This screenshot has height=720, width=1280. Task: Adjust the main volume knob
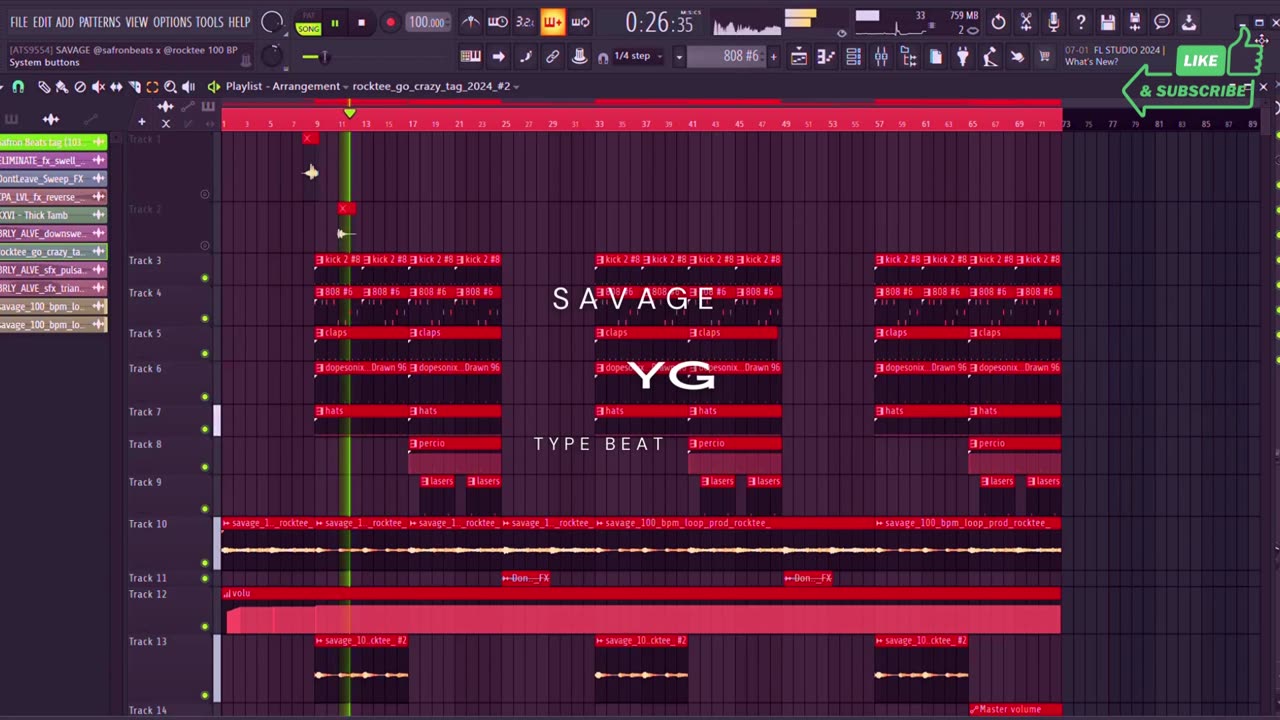click(271, 22)
